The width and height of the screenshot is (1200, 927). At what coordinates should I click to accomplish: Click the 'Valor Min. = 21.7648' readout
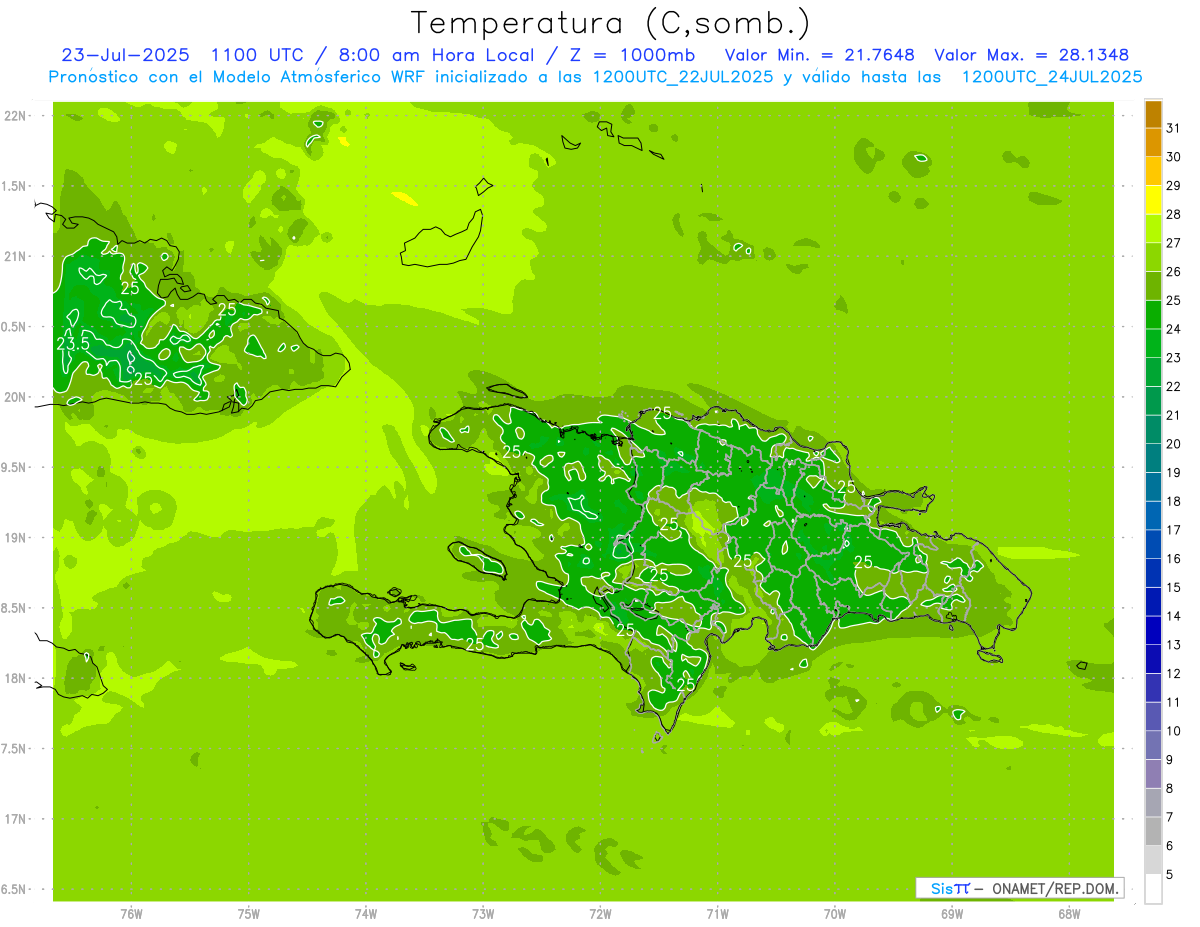click(x=820, y=55)
